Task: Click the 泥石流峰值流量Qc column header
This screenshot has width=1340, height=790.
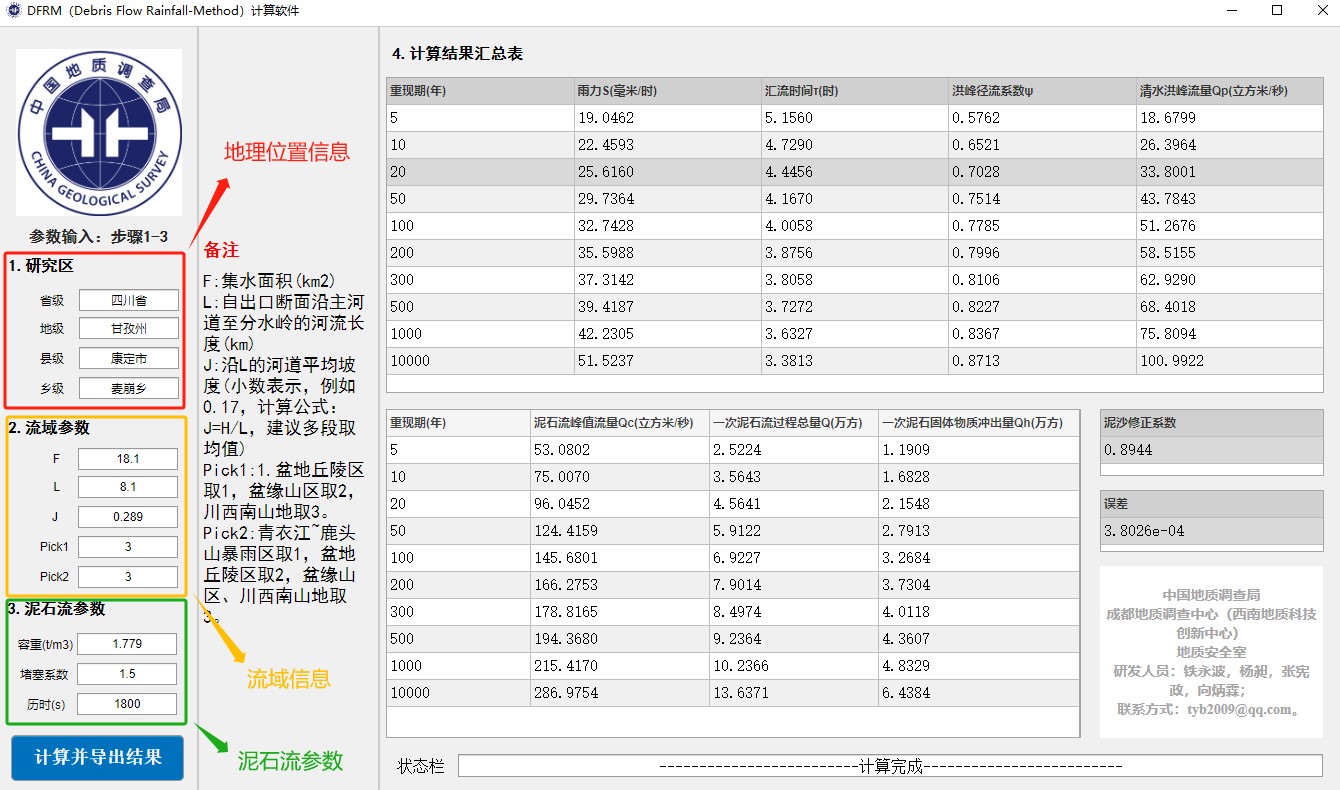Action: click(x=619, y=423)
